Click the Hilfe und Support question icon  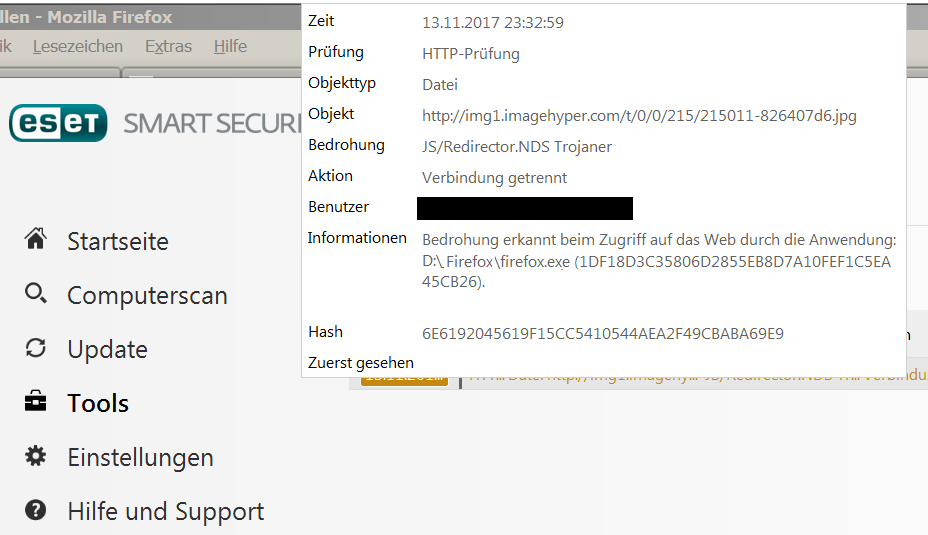(x=36, y=510)
